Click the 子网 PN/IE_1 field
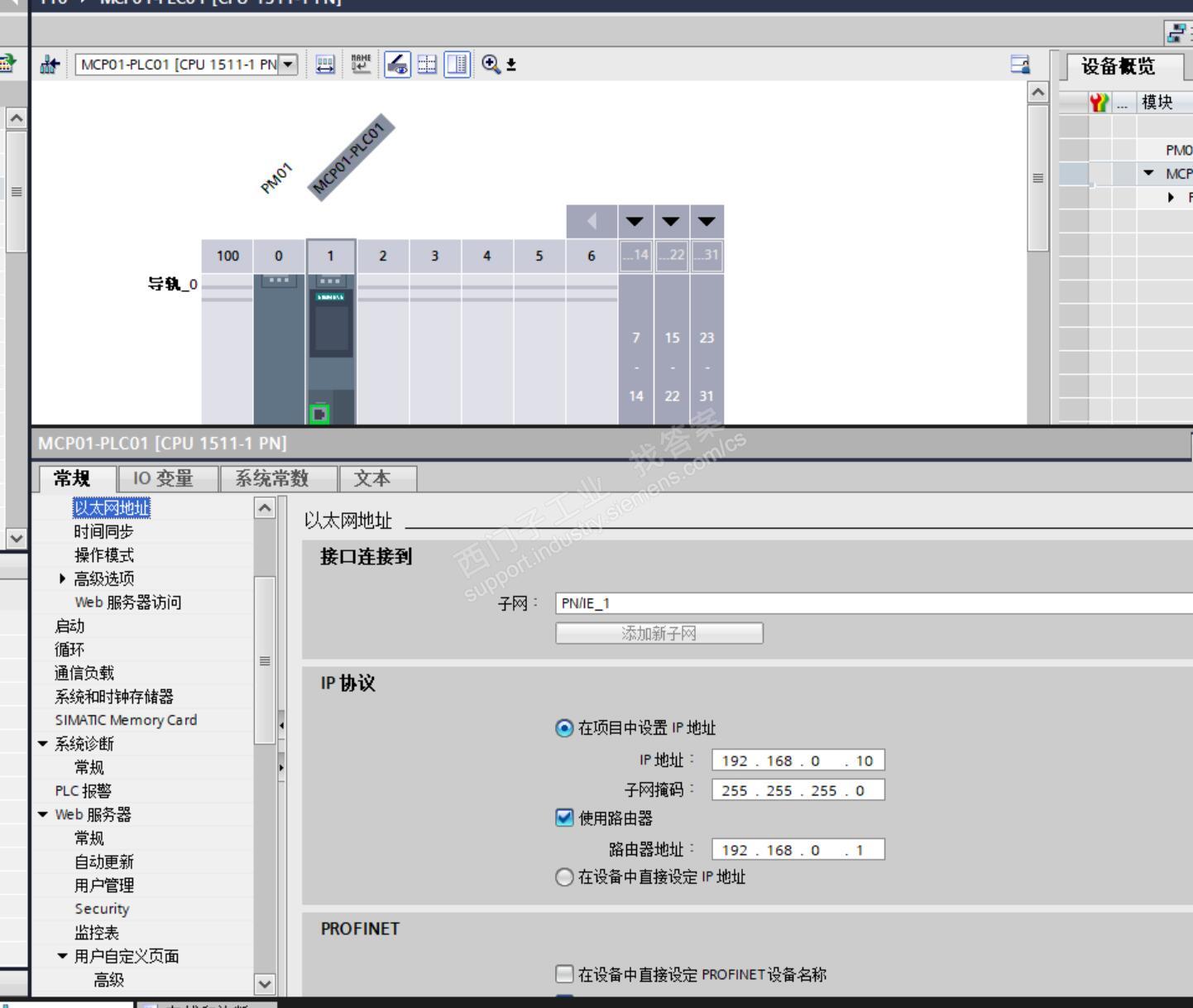 874,603
